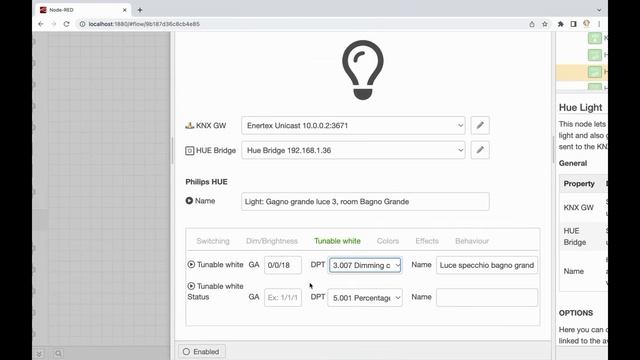Click the large light bulb icon

[x=362, y=70]
